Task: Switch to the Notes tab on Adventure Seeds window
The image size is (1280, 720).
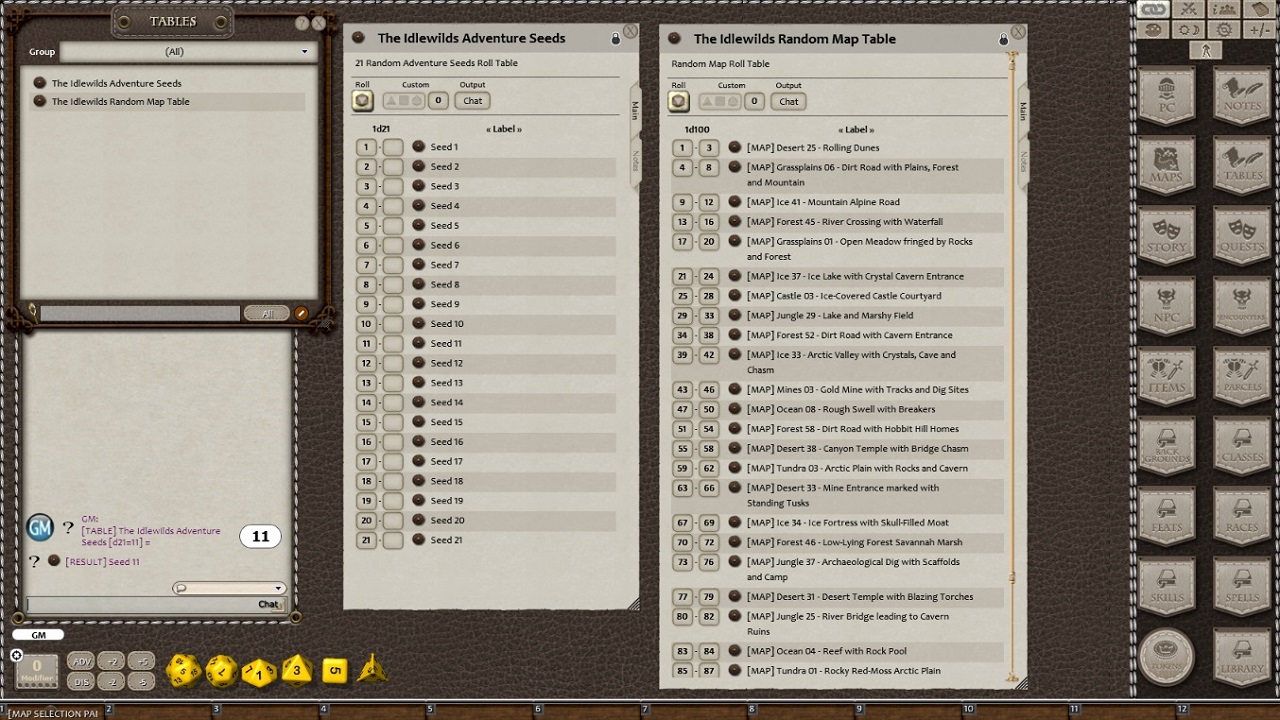Action: coord(633,160)
